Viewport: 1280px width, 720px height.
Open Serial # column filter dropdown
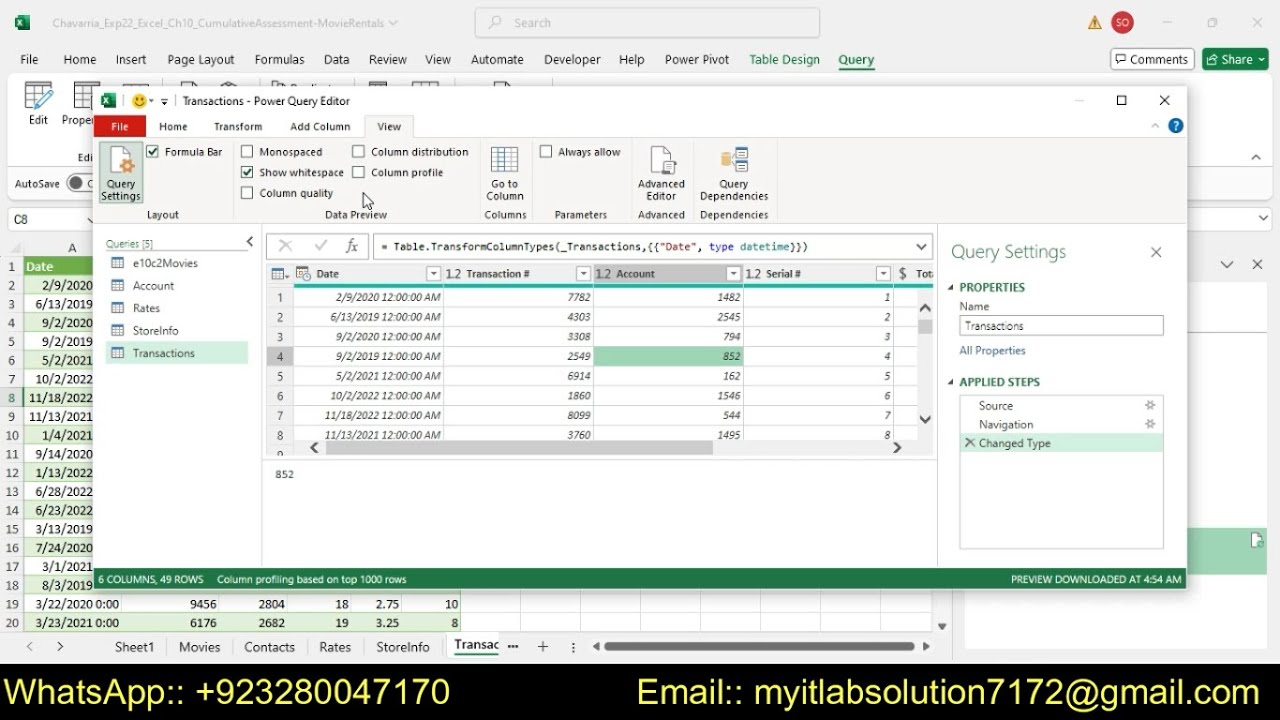point(883,274)
